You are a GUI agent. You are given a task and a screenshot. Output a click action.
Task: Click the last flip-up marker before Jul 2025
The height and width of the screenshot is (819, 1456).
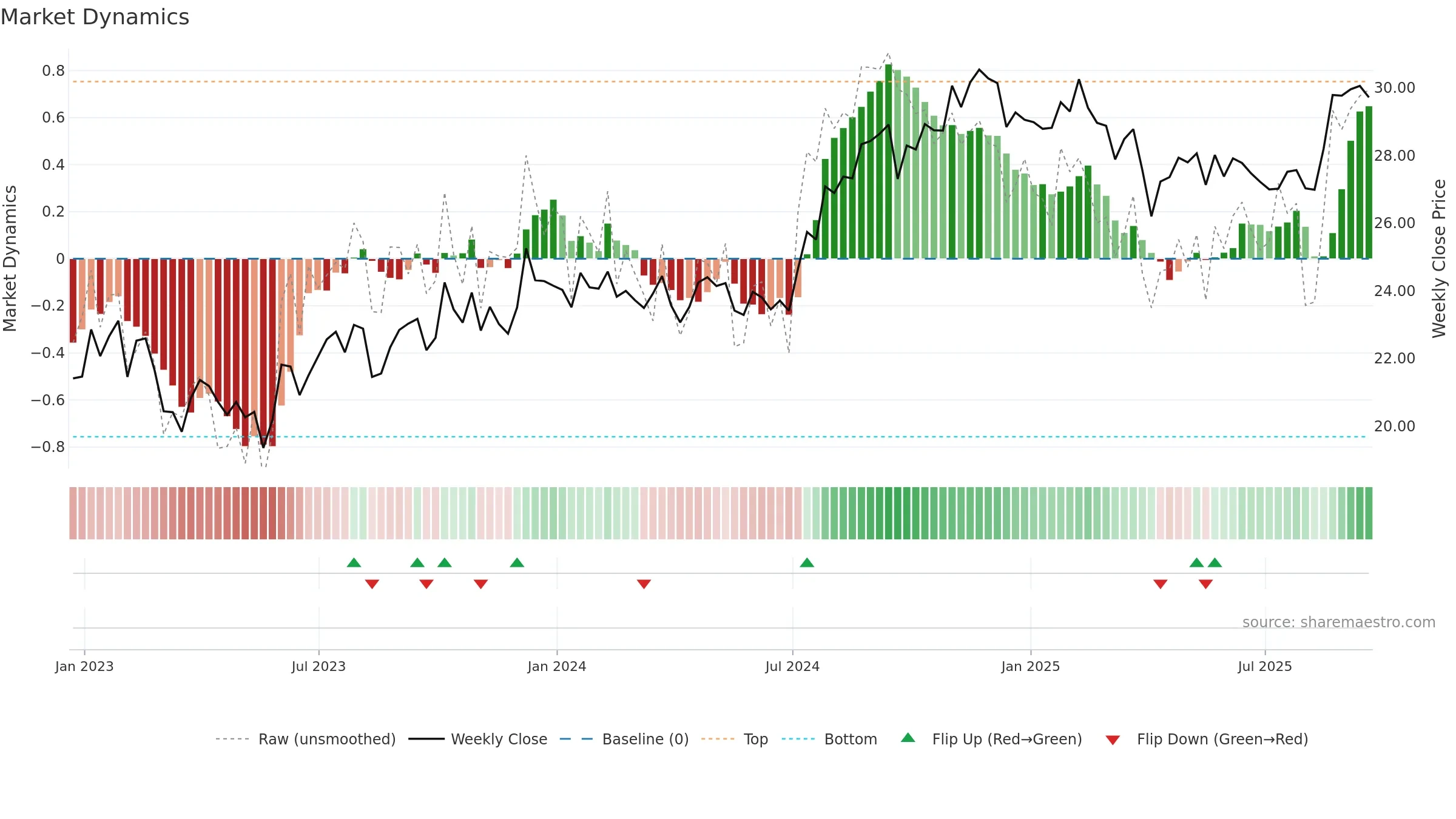[x=1215, y=562]
